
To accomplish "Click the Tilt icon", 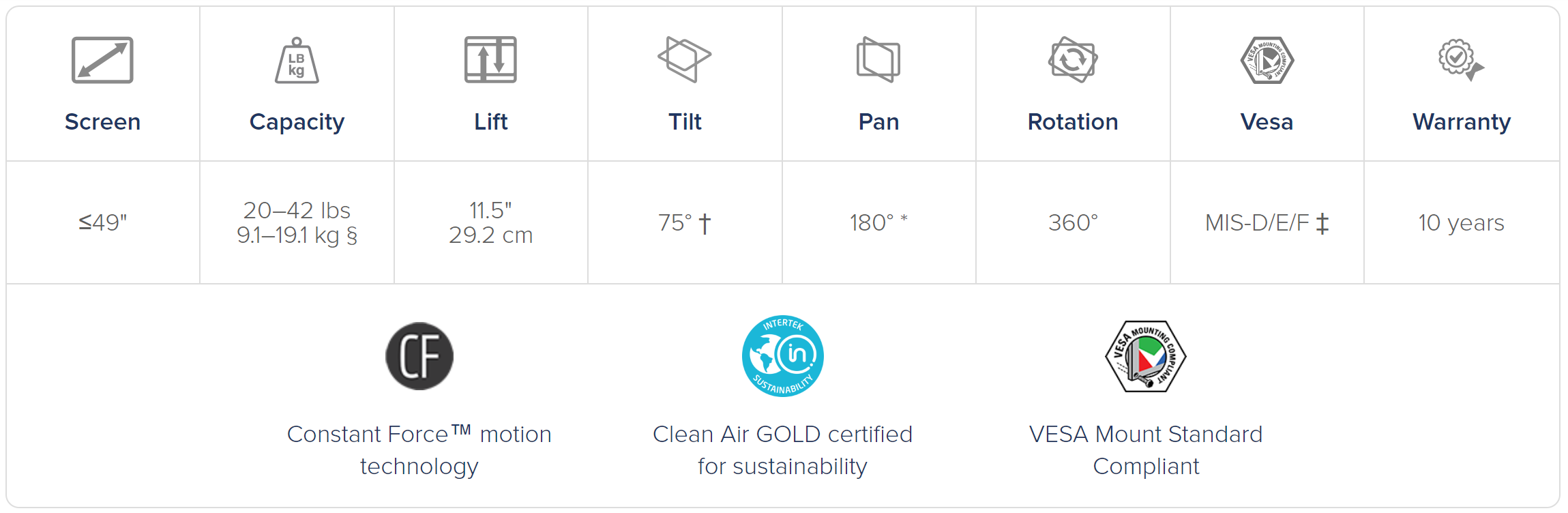I will tap(684, 60).
